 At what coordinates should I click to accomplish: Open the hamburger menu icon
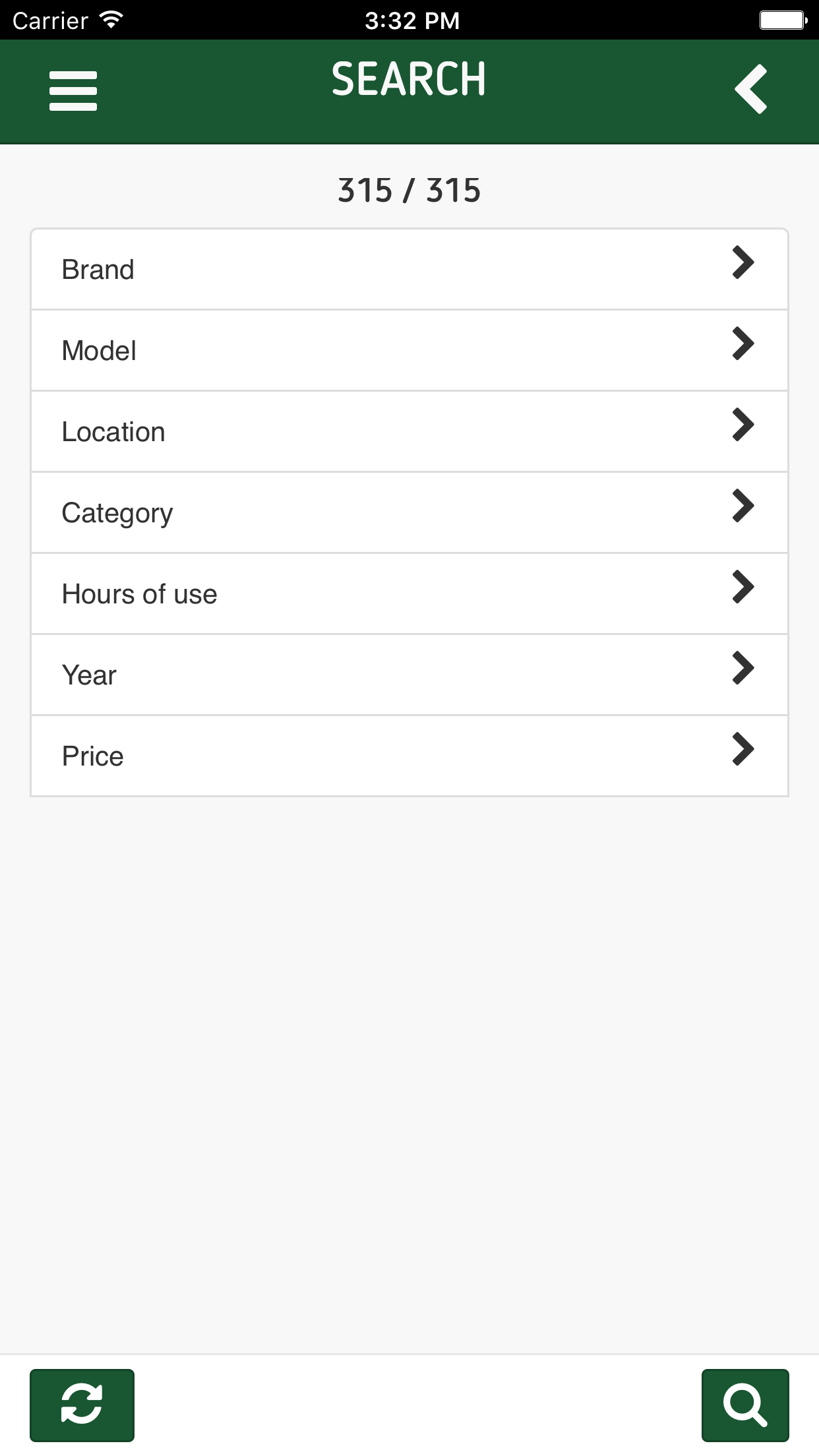click(73, 90)
